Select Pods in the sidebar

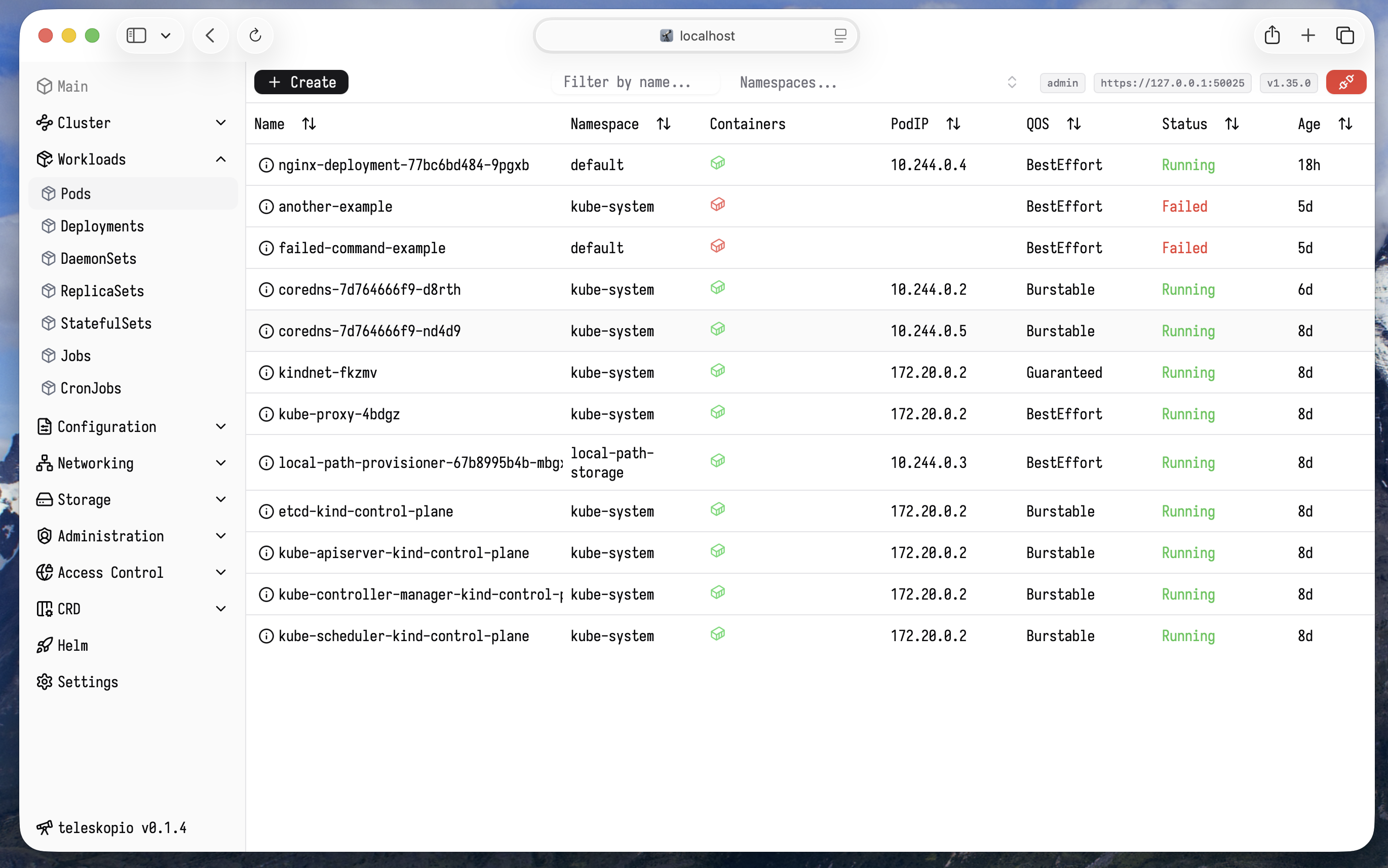coord(133,194)
